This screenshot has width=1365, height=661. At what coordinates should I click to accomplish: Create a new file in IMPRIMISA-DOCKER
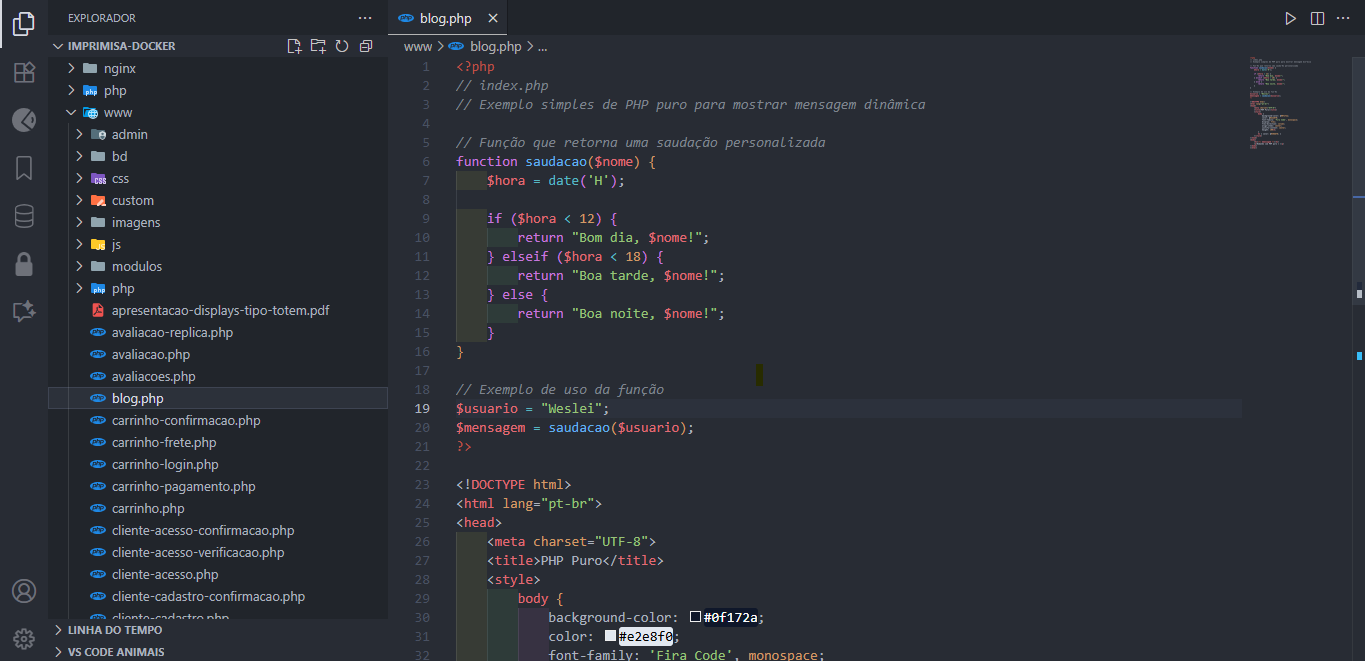293,45
